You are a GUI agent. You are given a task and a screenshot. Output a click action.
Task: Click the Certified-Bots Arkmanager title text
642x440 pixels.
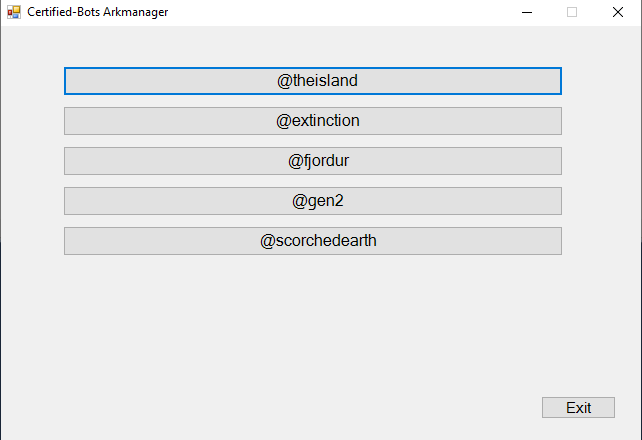point(97,12)
